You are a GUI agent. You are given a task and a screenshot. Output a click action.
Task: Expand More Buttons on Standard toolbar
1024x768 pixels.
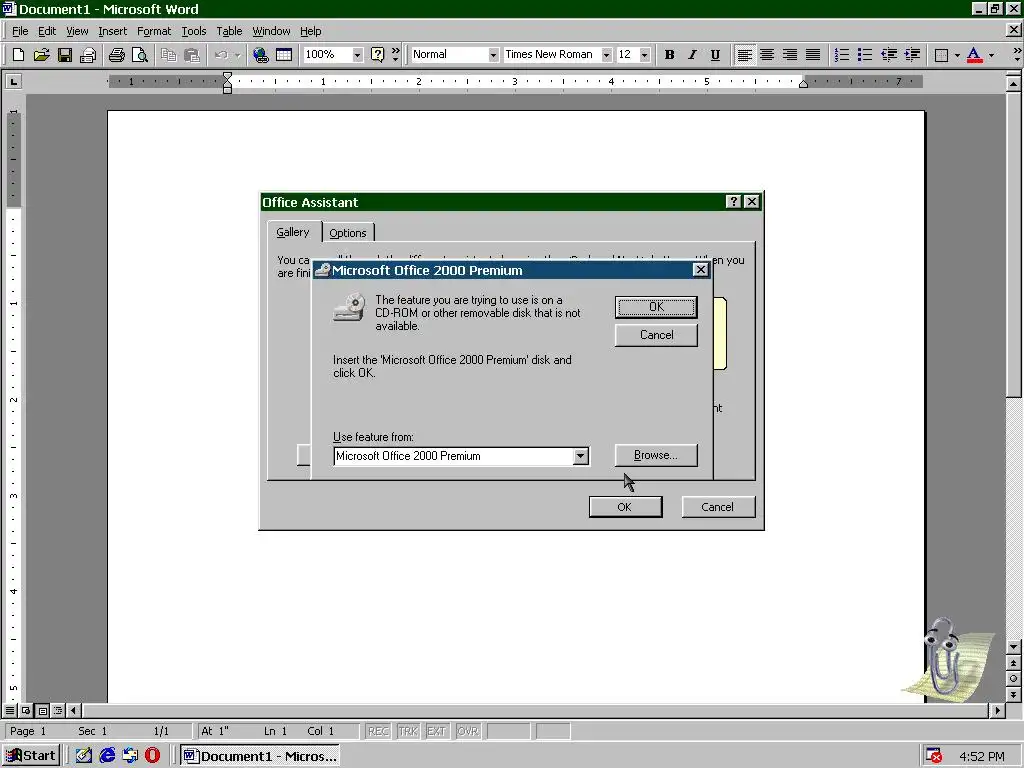click(x=395, y=55)
